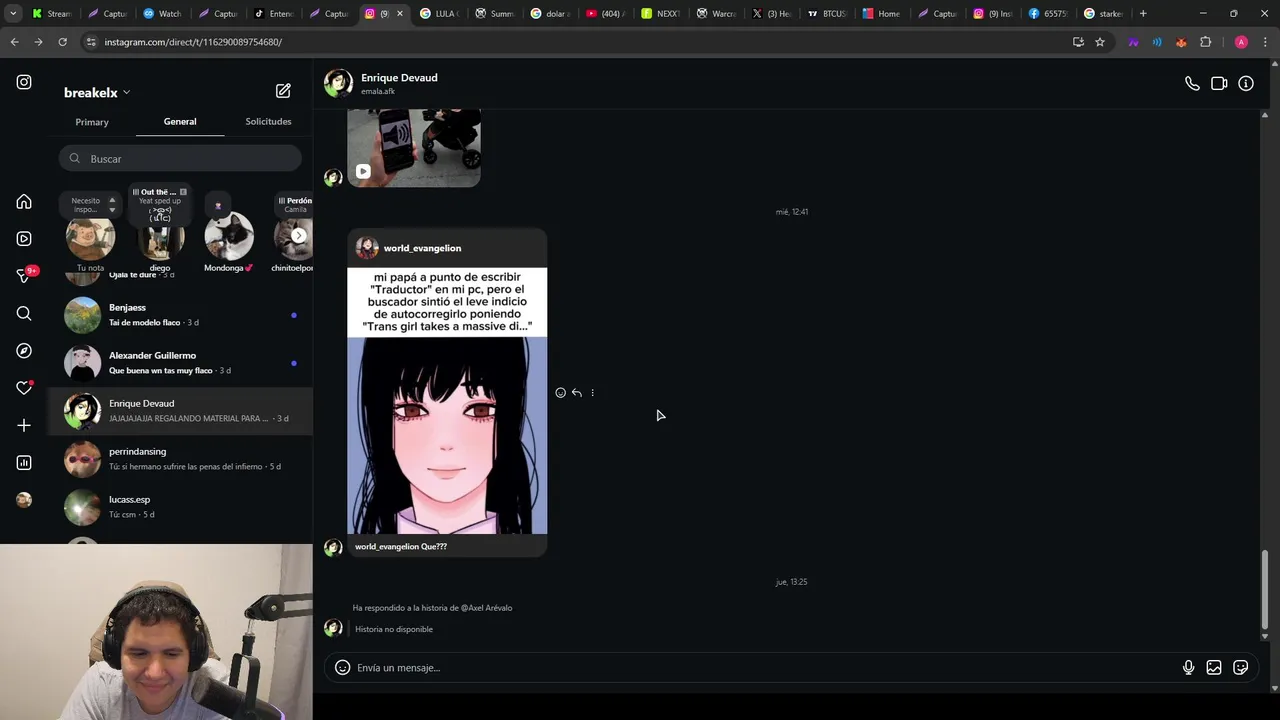Click world_evangelion Que??? caption
1280x720 pixels.
[401, 547]
